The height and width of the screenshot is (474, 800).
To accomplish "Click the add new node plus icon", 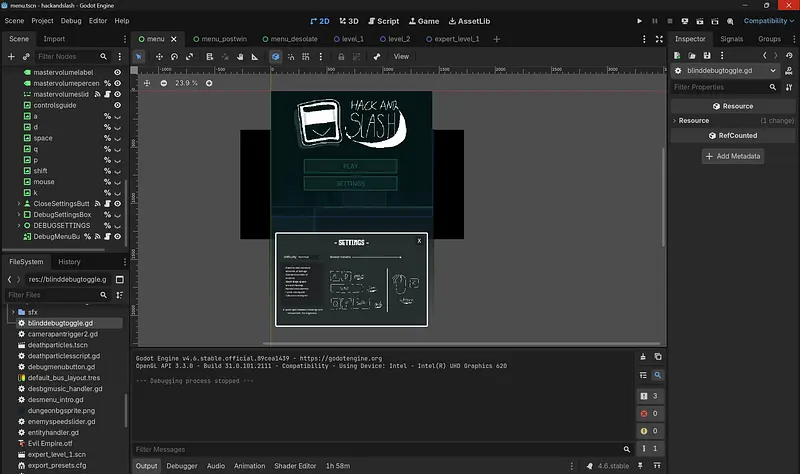I will click(11, 57).
